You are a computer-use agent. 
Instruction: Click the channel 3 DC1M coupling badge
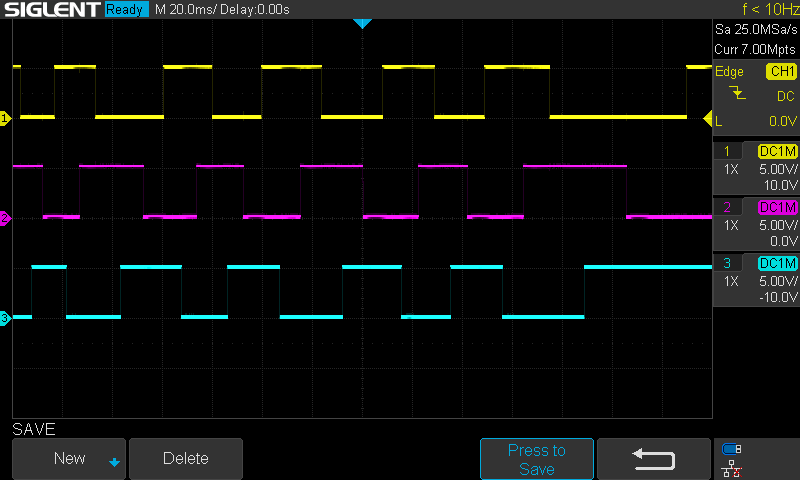(778, 263)
